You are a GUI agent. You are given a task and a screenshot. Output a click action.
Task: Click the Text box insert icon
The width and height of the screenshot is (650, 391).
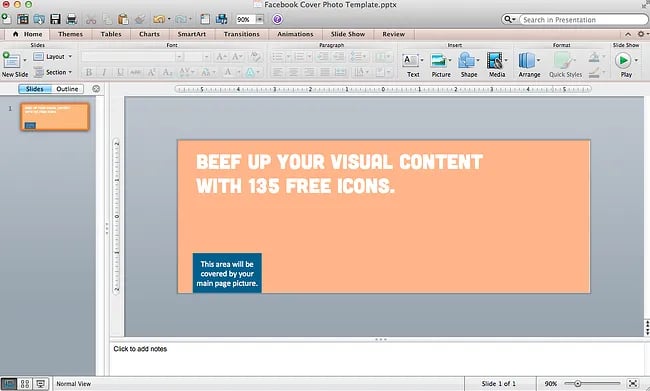point(412,65)
